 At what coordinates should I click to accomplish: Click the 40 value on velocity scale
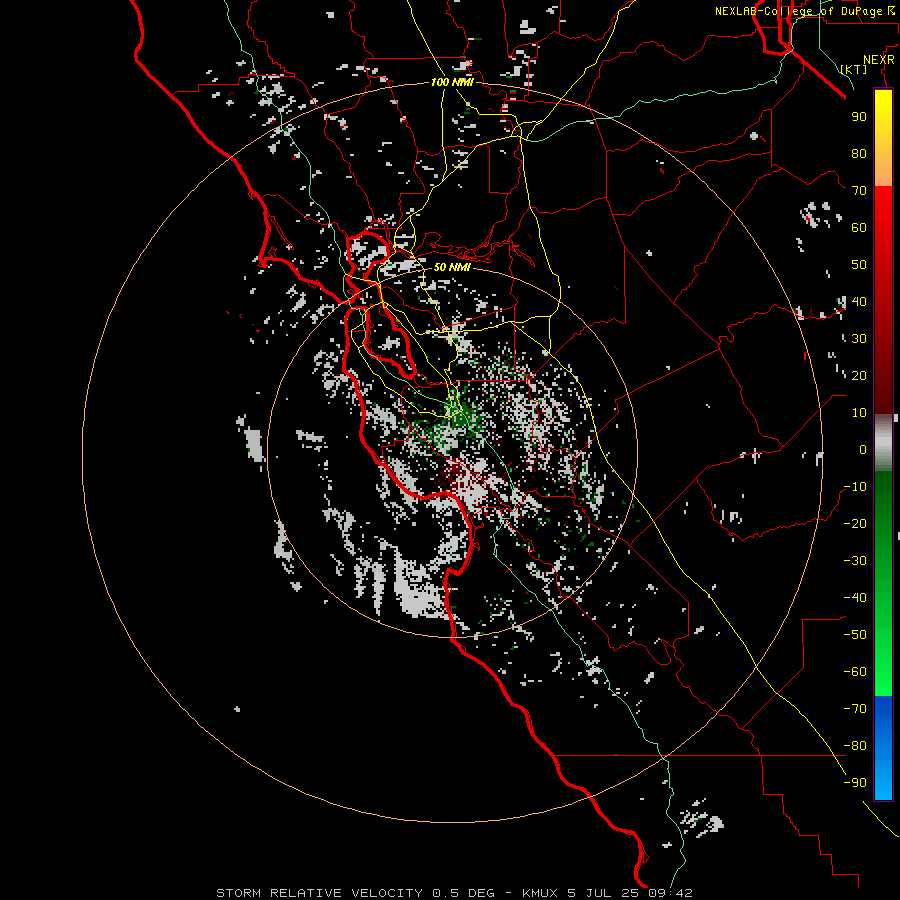click(859, 301)
